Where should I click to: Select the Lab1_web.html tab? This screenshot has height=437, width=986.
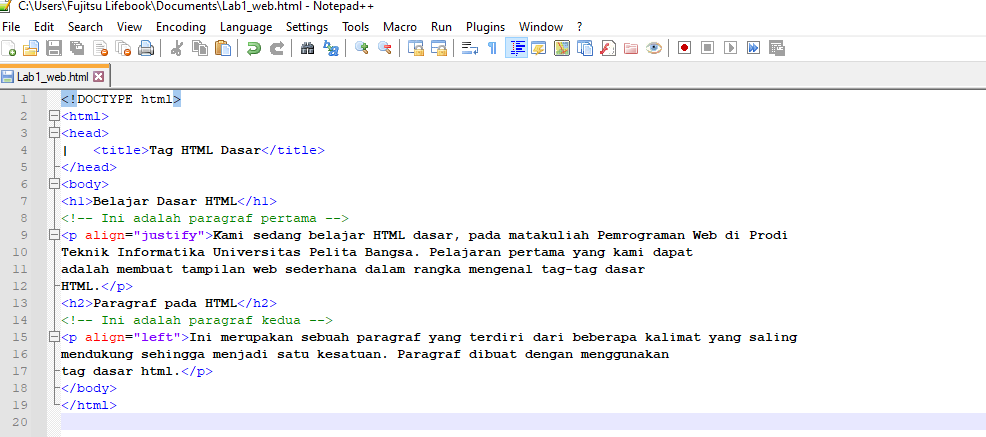(55, 77)
